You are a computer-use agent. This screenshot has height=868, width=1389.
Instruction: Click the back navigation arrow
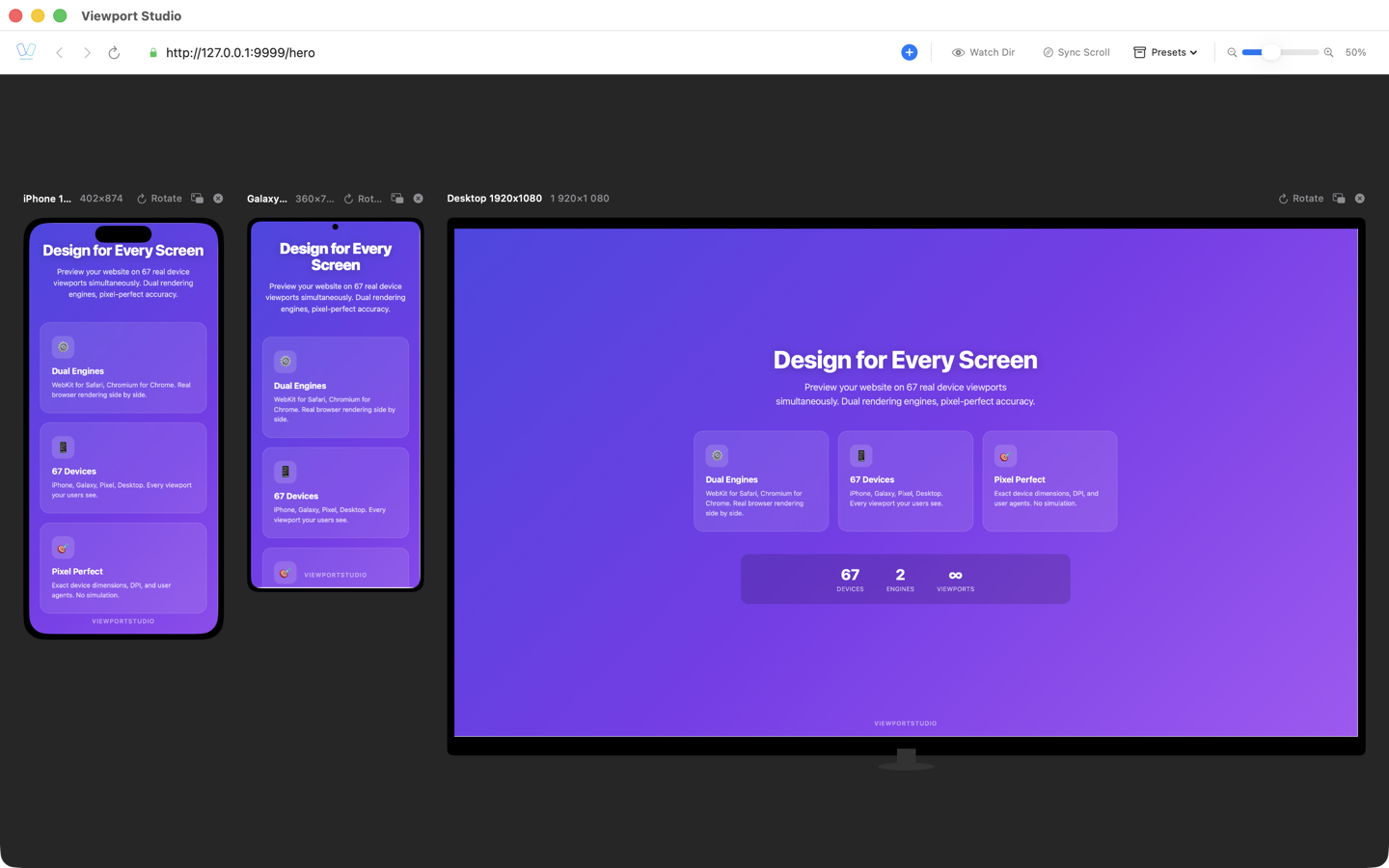59,52
